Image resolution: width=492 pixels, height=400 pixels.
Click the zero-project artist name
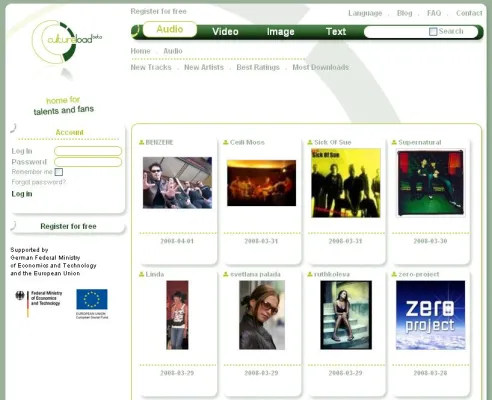(x=419, y=274)
